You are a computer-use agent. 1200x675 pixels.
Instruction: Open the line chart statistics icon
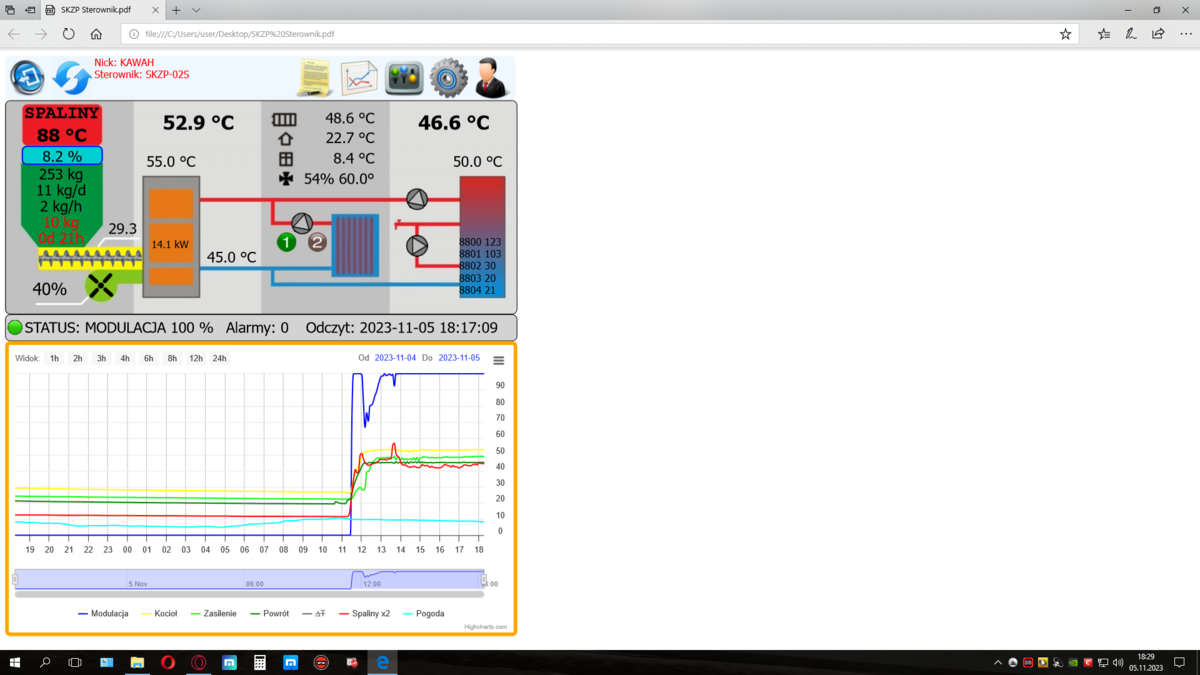tap(359, 77)
